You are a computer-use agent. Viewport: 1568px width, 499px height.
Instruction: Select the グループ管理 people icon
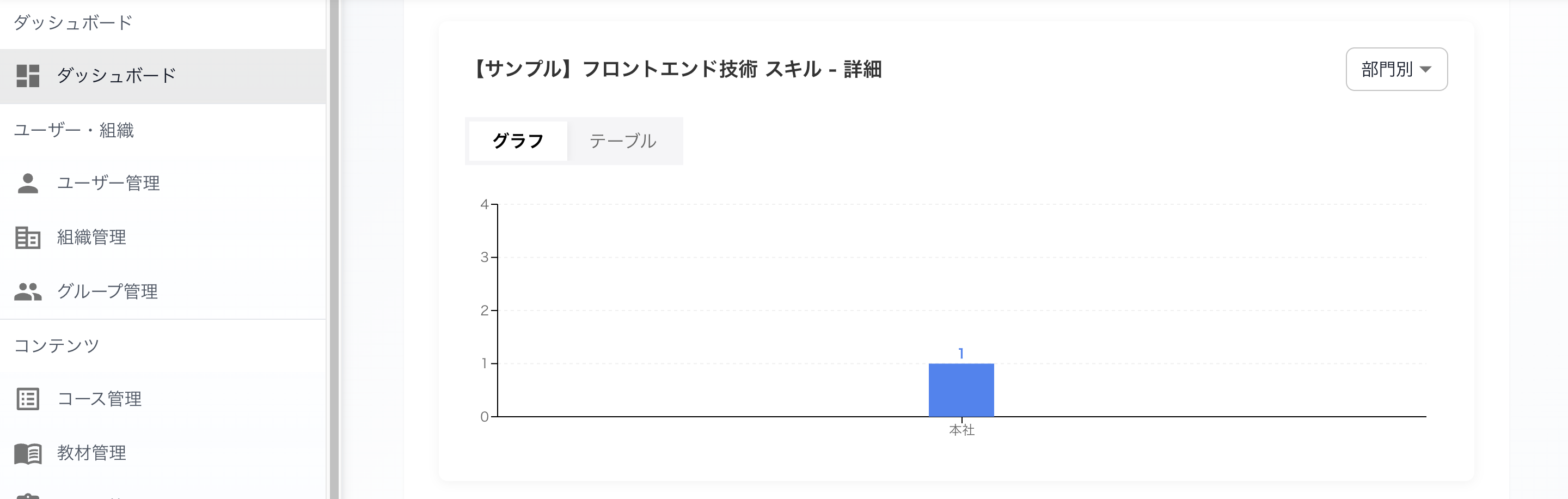(28, 291)
